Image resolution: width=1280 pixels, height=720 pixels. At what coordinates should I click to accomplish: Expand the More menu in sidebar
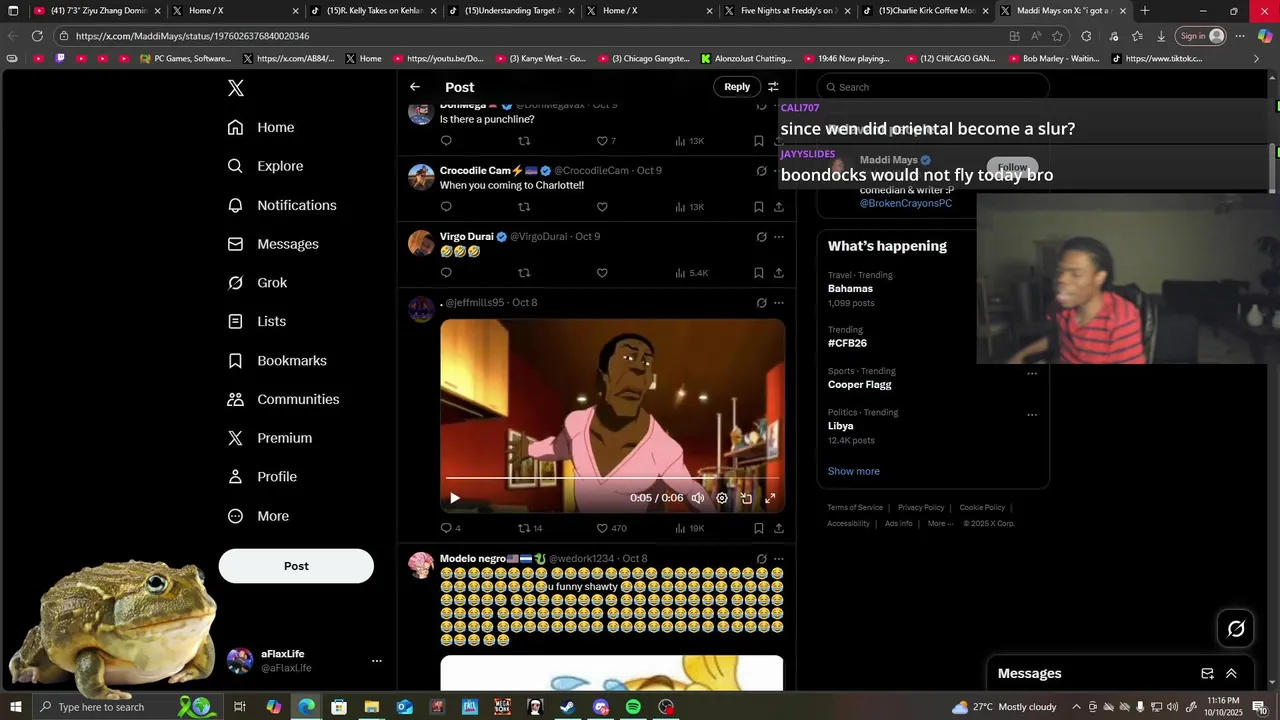[x=258, y=516]
